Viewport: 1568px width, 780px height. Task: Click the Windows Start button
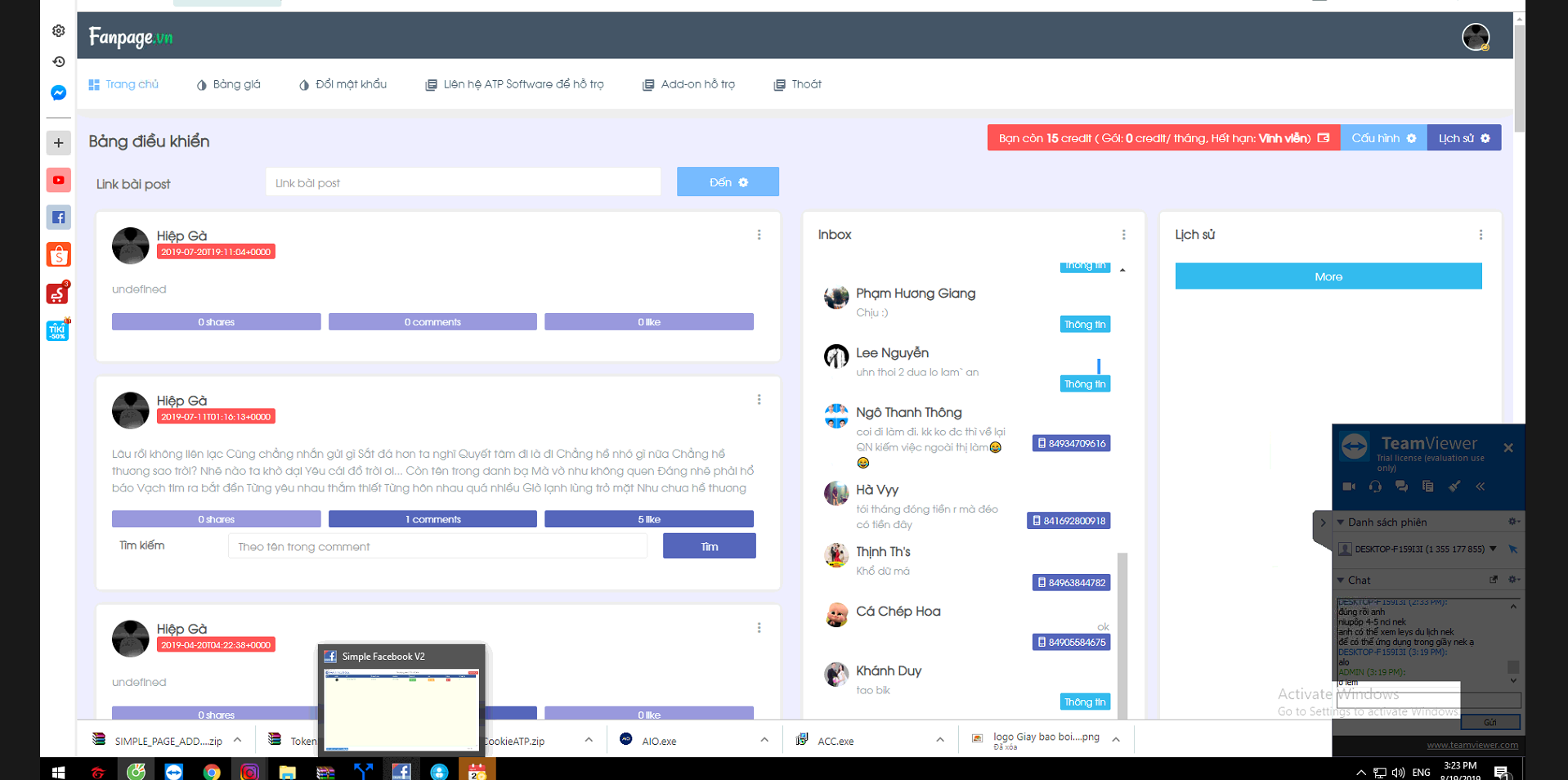tap(58, 772)
